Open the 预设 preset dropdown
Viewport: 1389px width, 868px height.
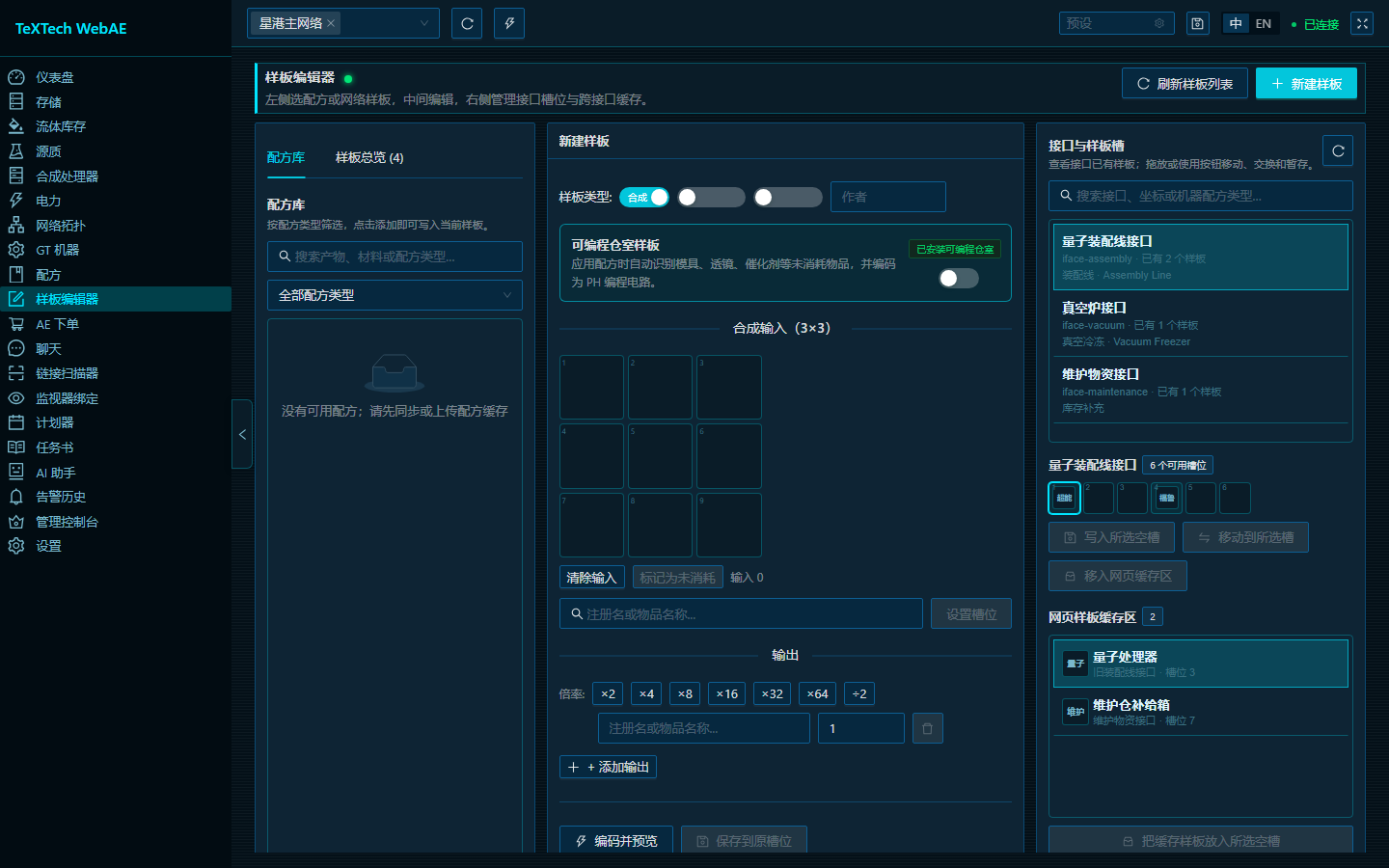[1116, 23]
